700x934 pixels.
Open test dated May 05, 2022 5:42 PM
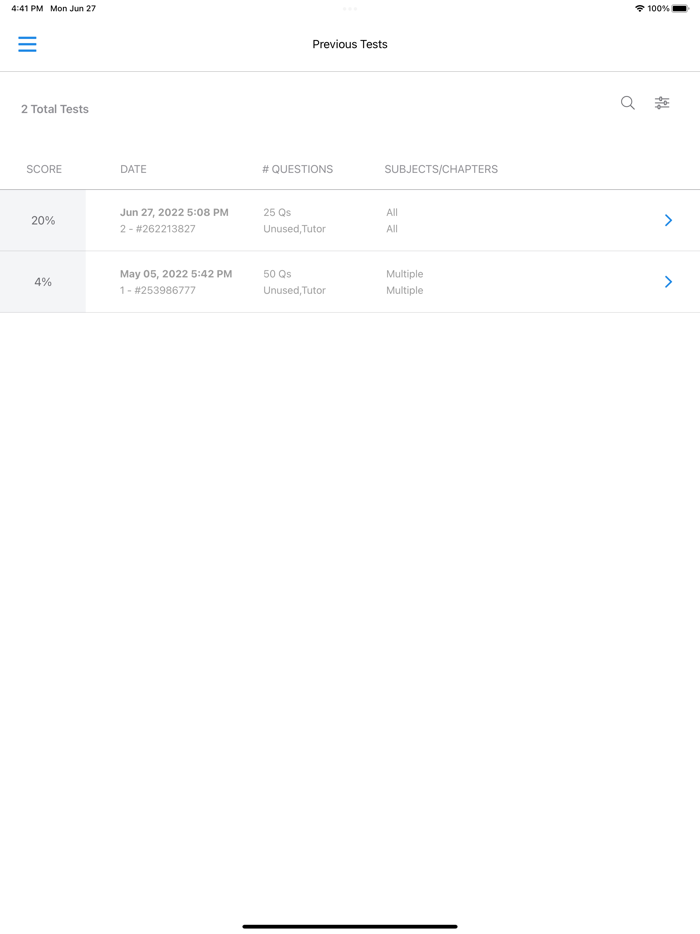coord(176,274)
